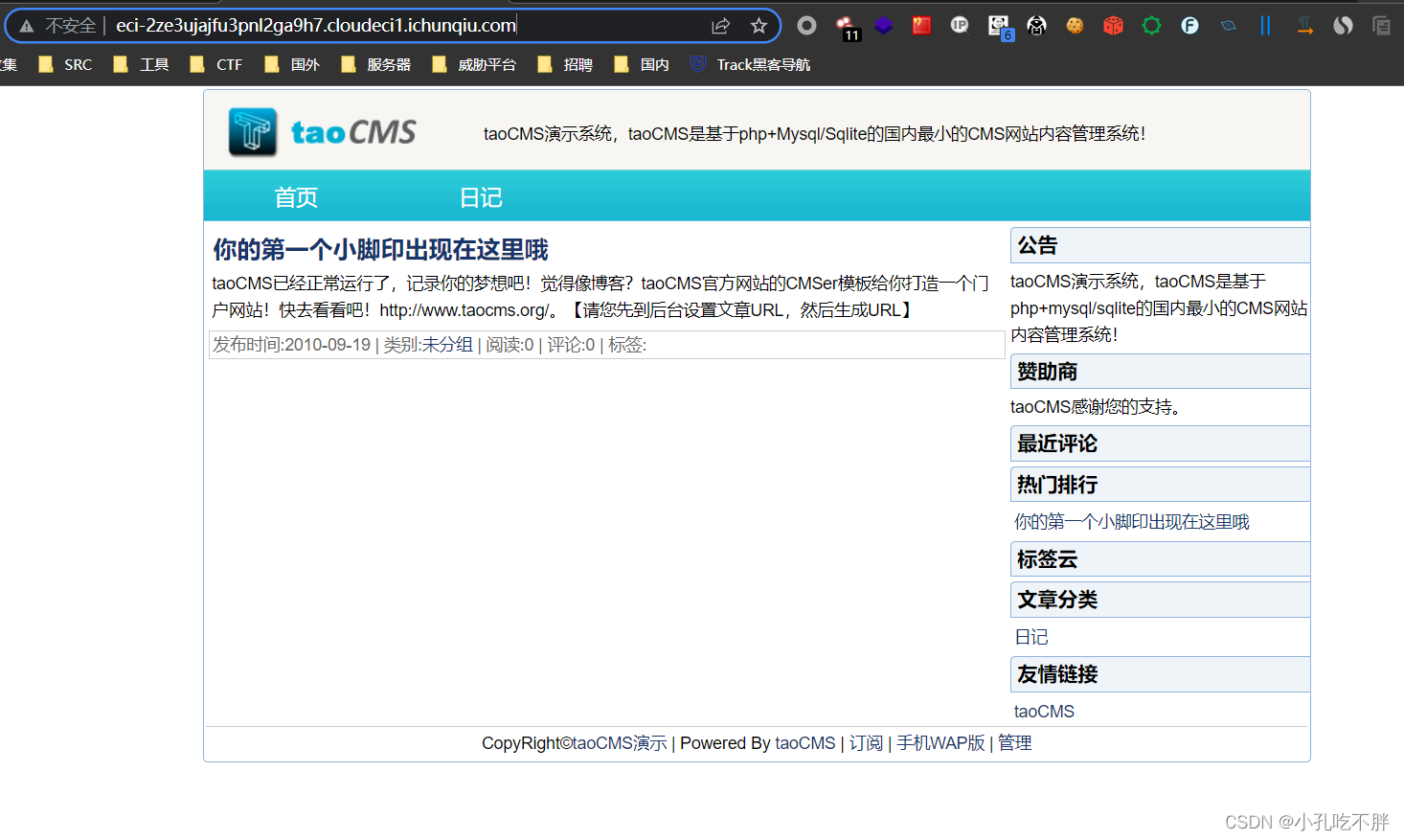
Task: Focus the browser address bar URL
Action: 316,26
